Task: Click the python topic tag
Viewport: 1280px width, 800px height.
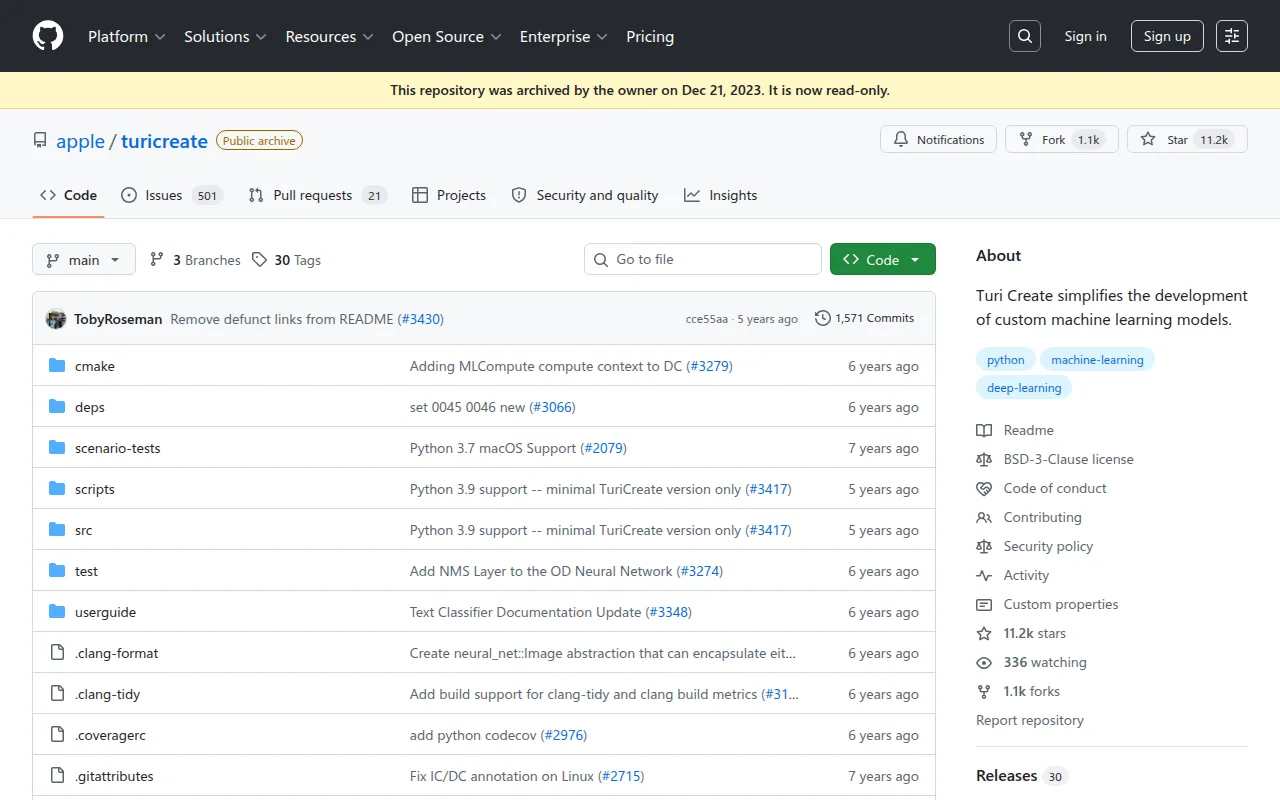Action: click(1006, 360)
